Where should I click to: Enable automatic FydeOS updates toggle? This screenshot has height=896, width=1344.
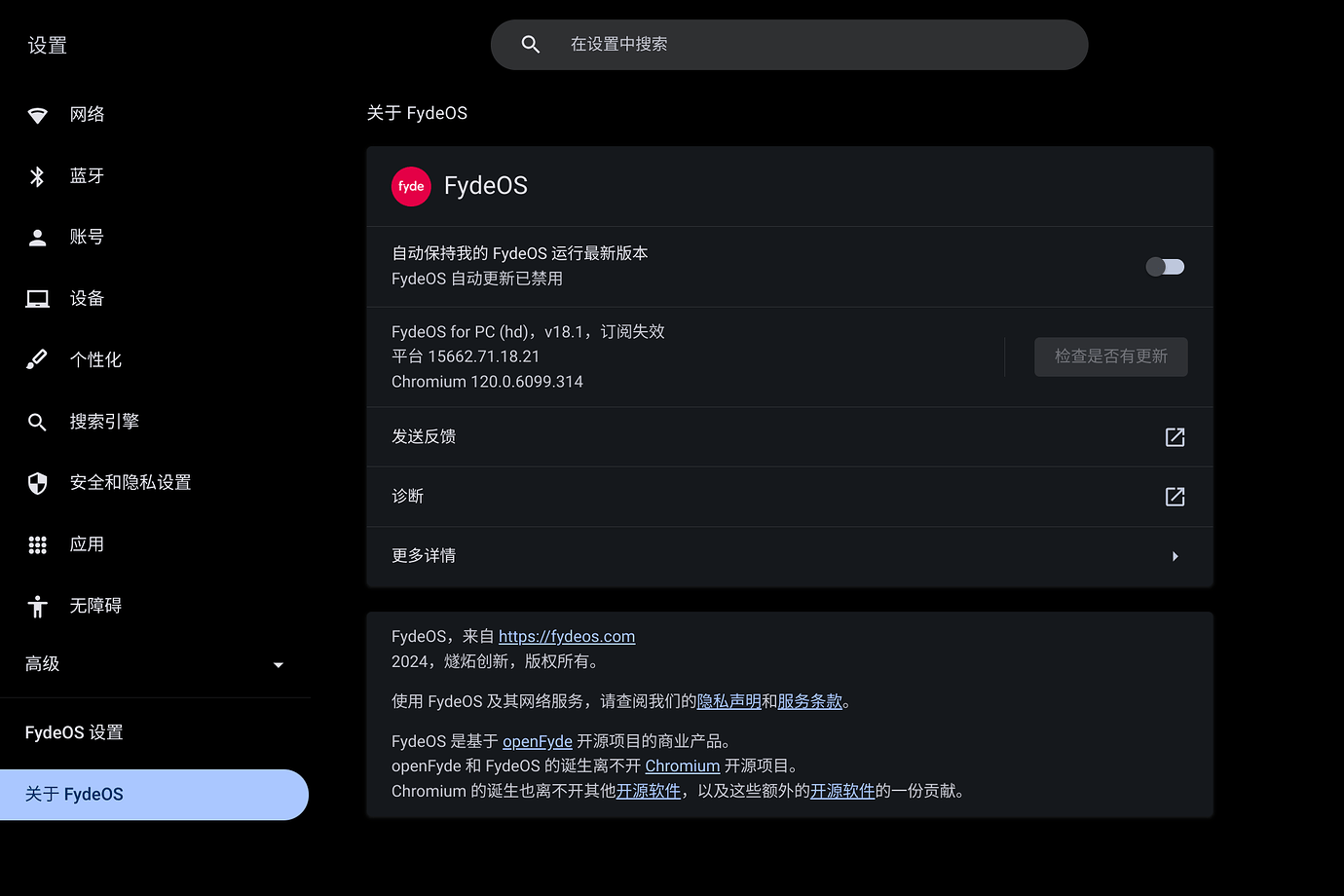1165,266
